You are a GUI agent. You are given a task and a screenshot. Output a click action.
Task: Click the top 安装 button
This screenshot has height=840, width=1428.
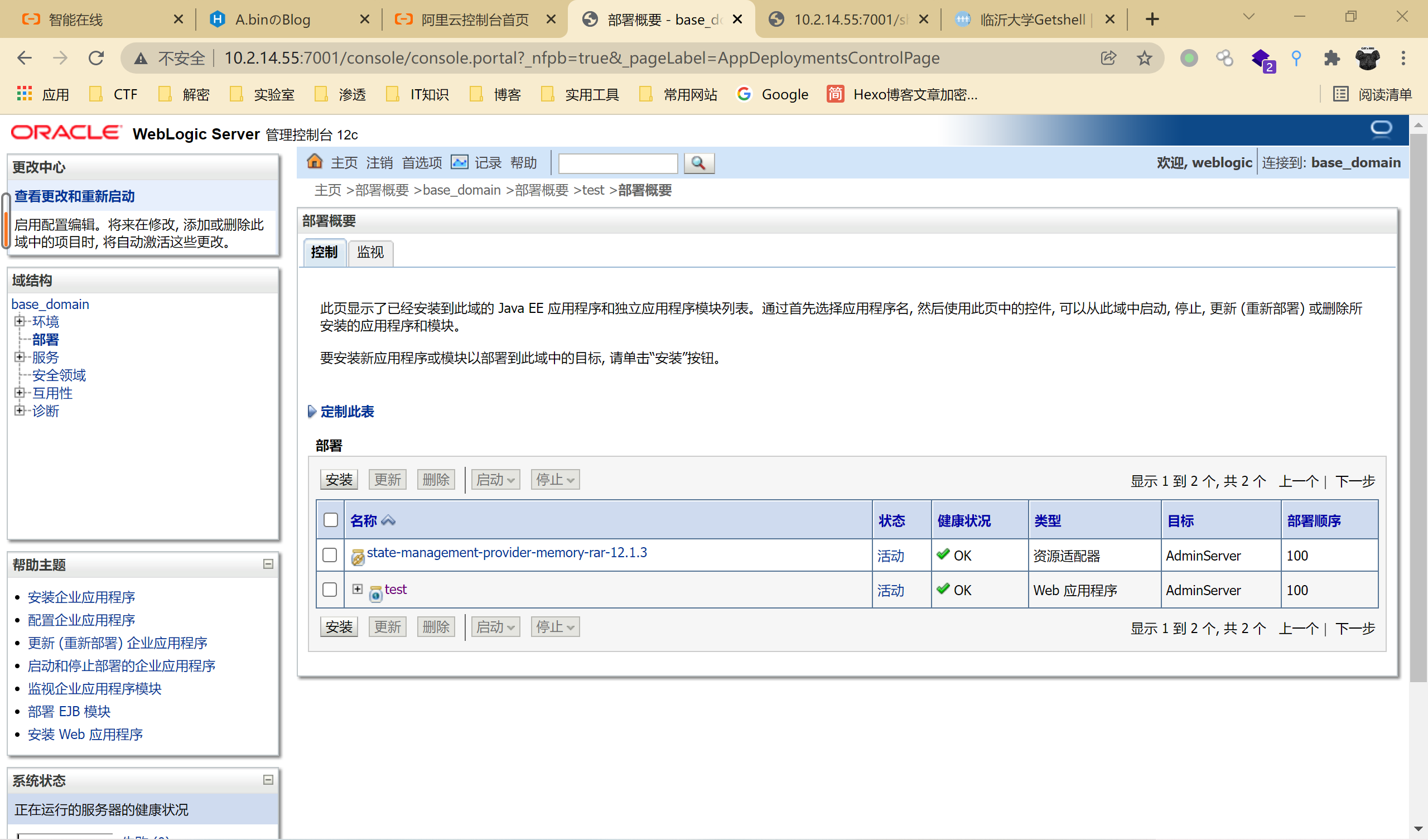point(339,480)
